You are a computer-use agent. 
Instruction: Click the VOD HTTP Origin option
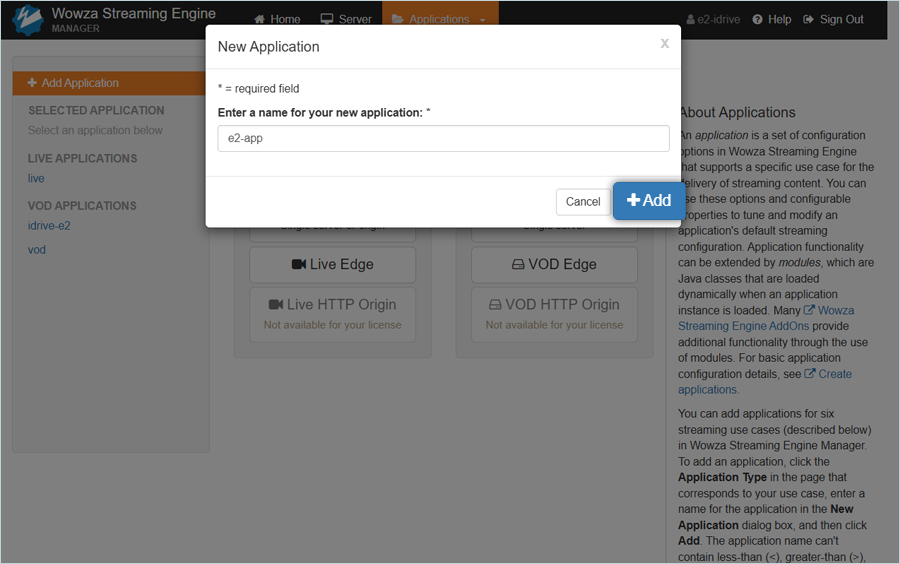coord(554,314)
